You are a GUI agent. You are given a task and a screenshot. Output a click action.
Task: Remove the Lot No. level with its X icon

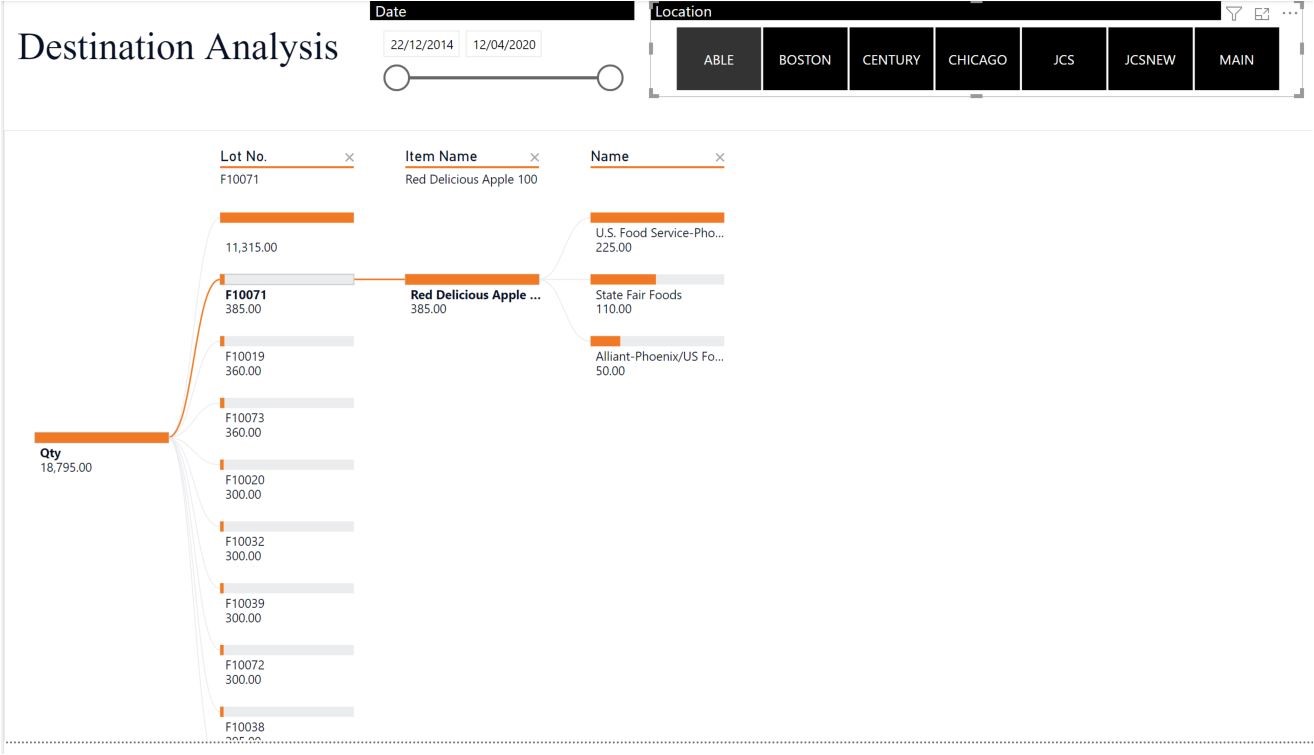tap(350, 157)
